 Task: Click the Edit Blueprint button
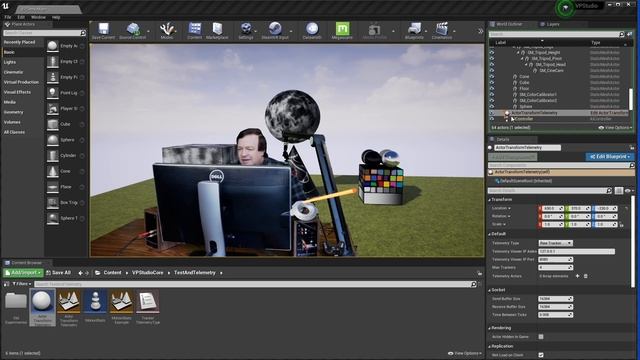click(x=610, y=157)
